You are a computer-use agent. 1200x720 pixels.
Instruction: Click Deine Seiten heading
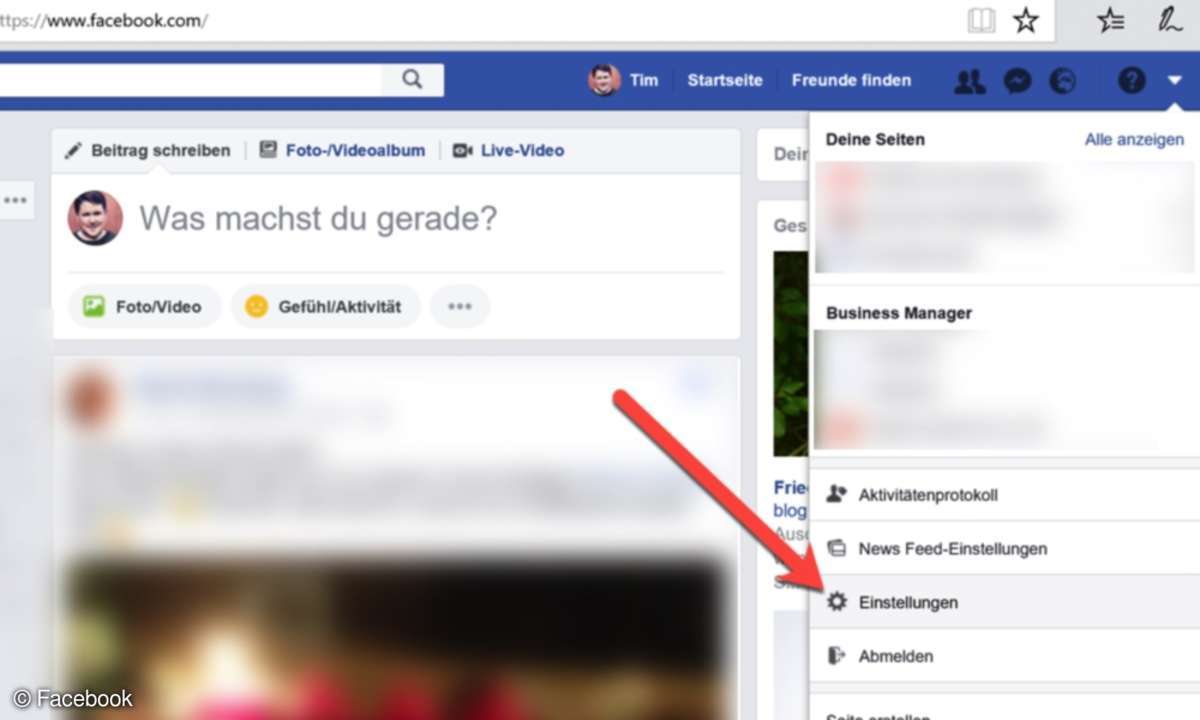(875, 140)
